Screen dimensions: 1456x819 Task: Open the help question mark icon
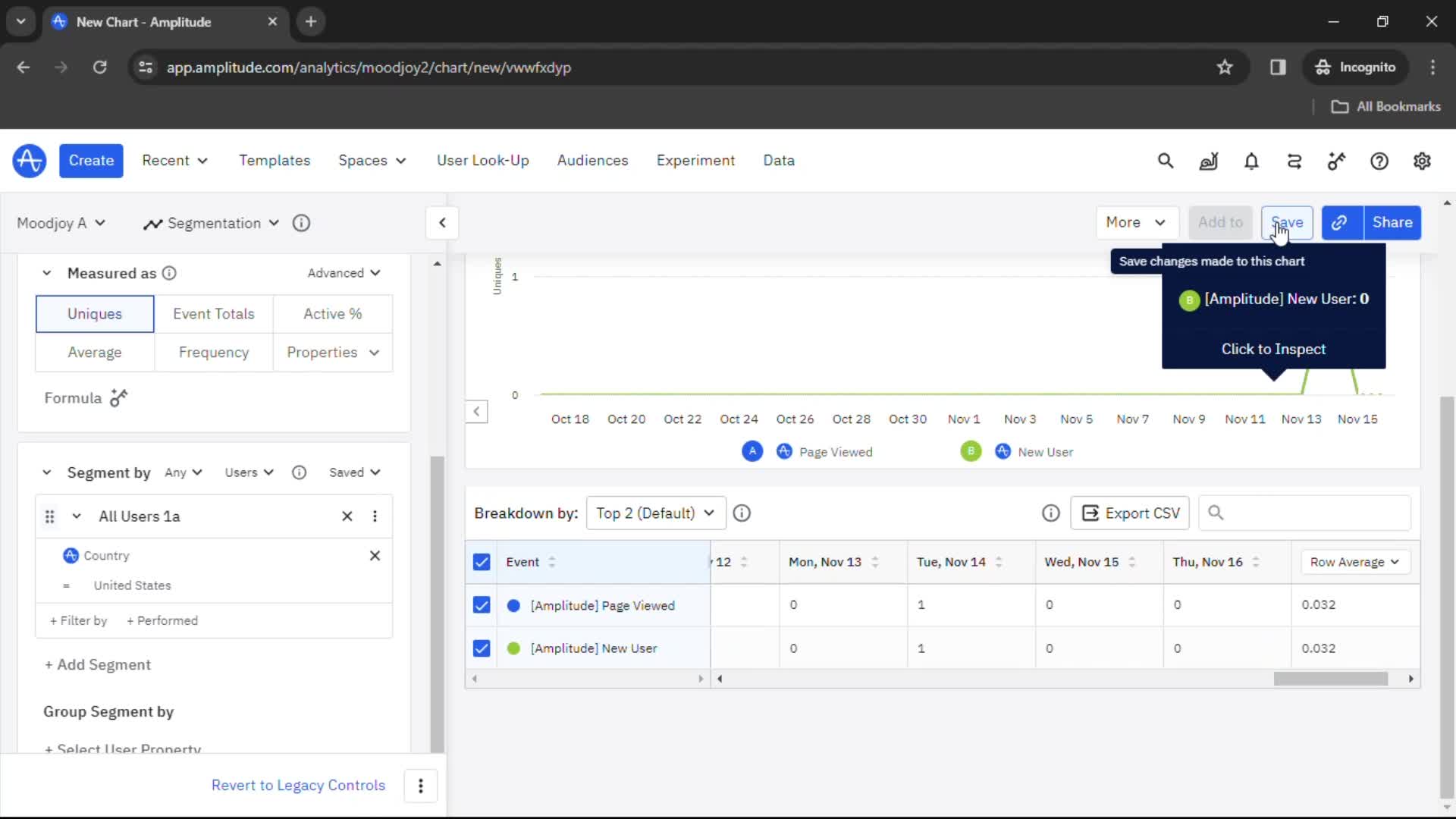[1379, 161]
